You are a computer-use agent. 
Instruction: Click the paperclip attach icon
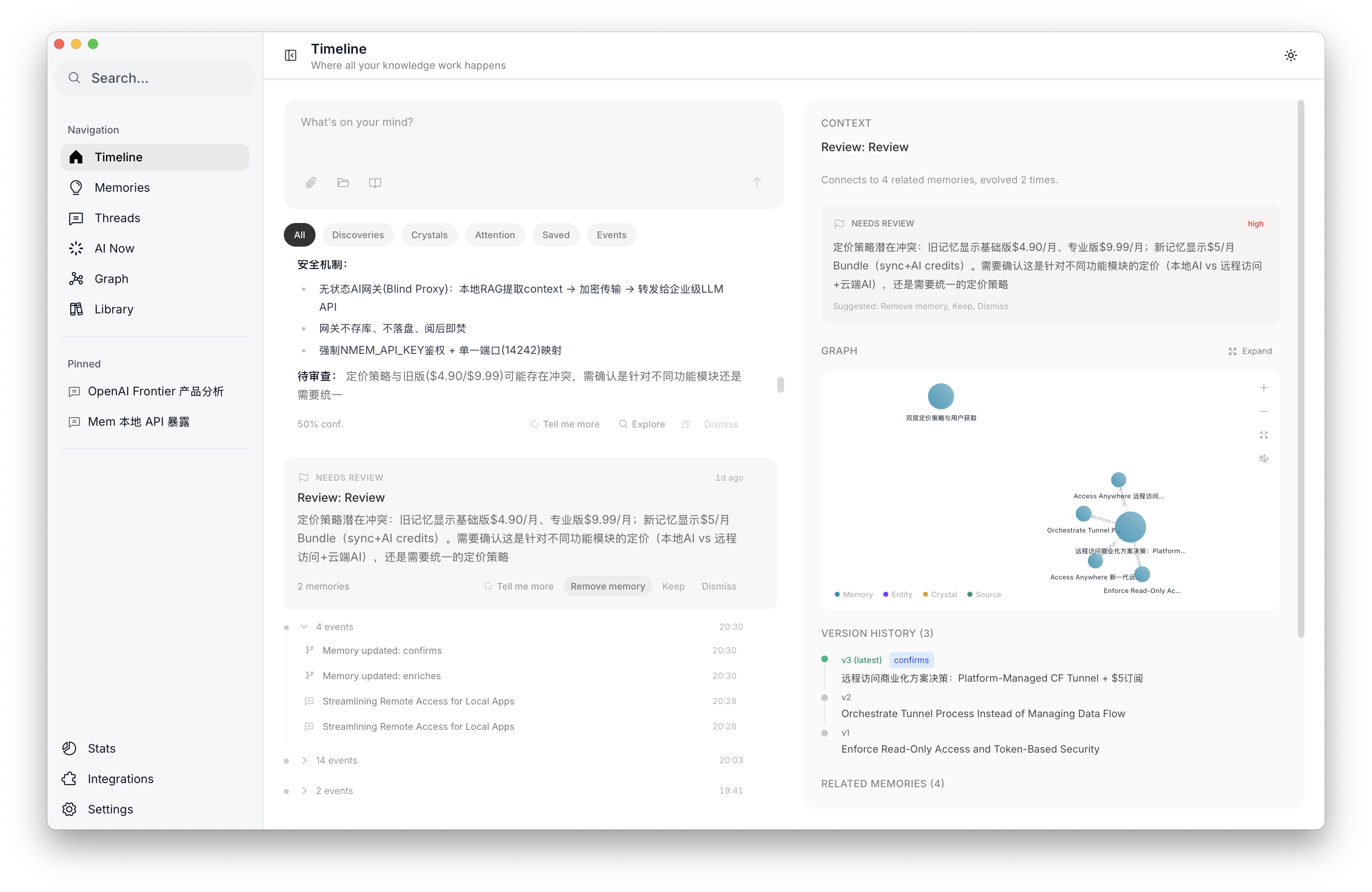point(311,182)
